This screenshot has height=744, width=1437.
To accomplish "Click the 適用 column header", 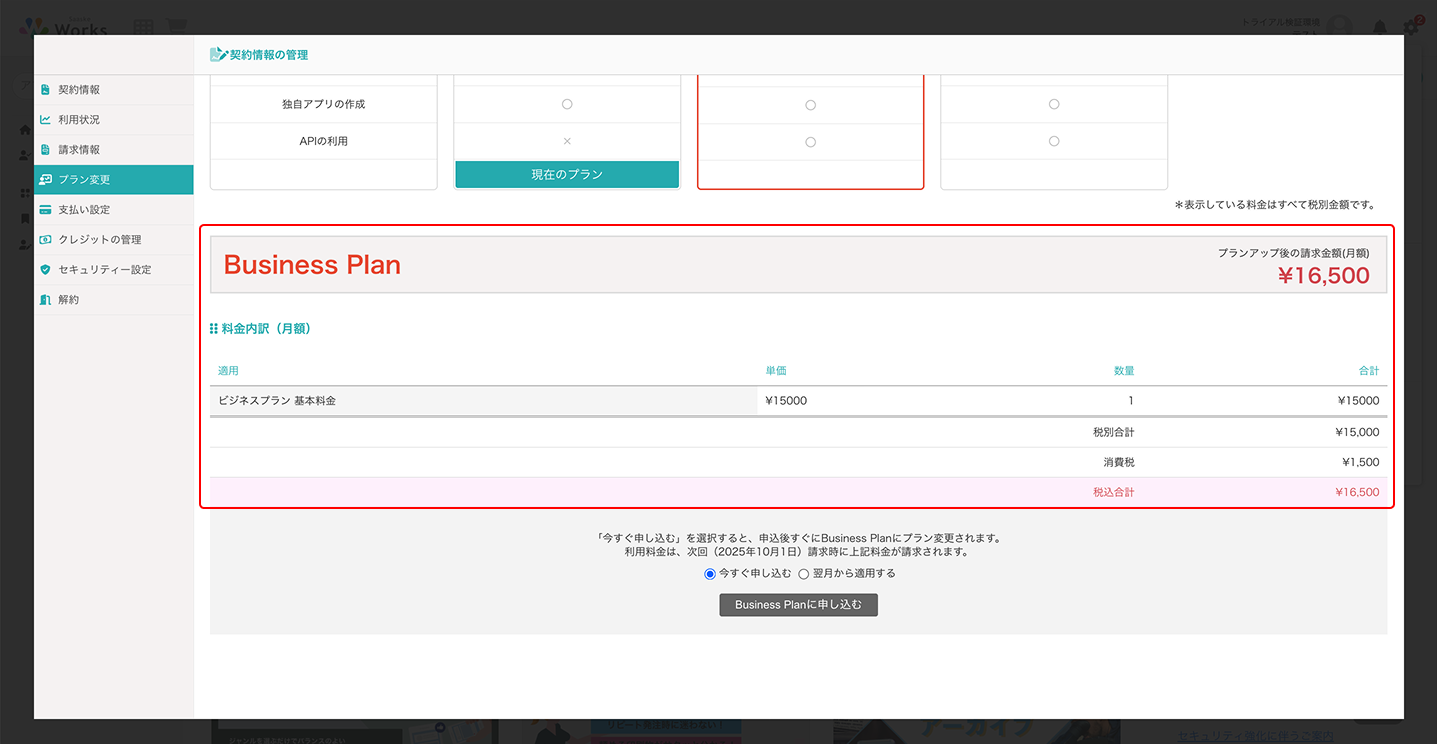I will click(x=229, y=371).
